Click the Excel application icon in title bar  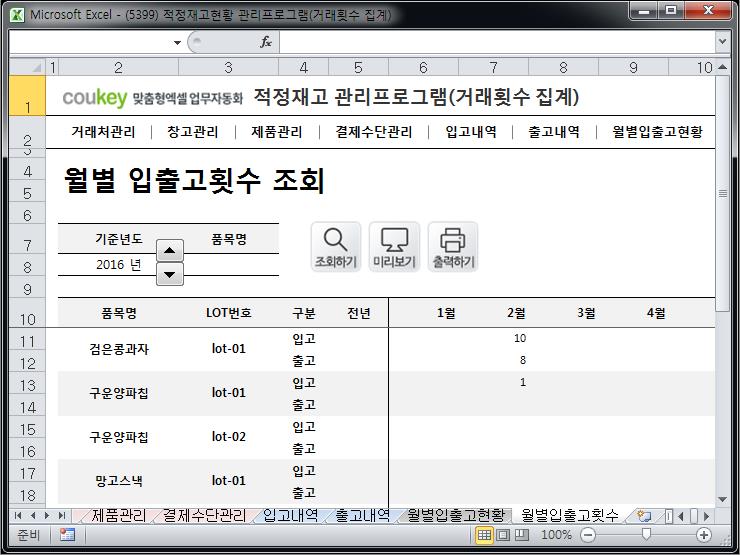(17, 15)
